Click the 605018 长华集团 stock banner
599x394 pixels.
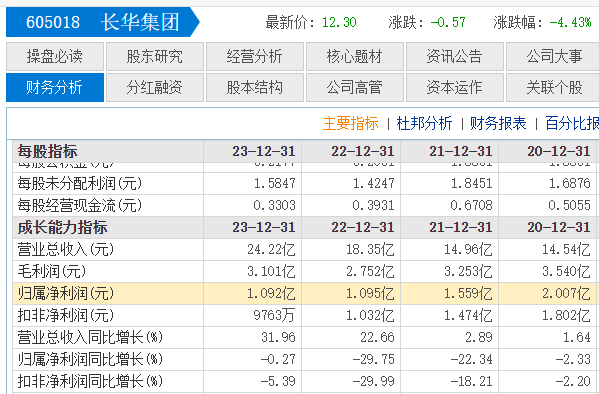pyautogui.click(x=102, y=22)
